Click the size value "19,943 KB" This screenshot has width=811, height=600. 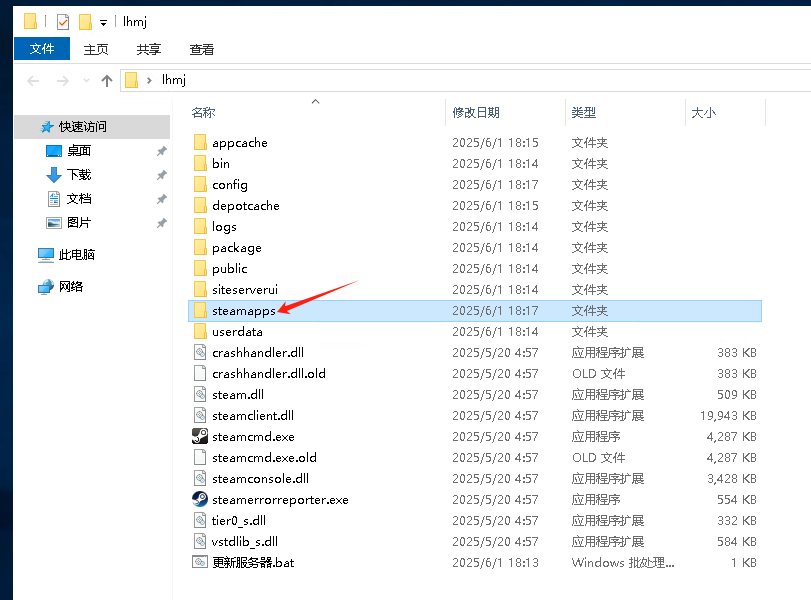click(728, 415)
